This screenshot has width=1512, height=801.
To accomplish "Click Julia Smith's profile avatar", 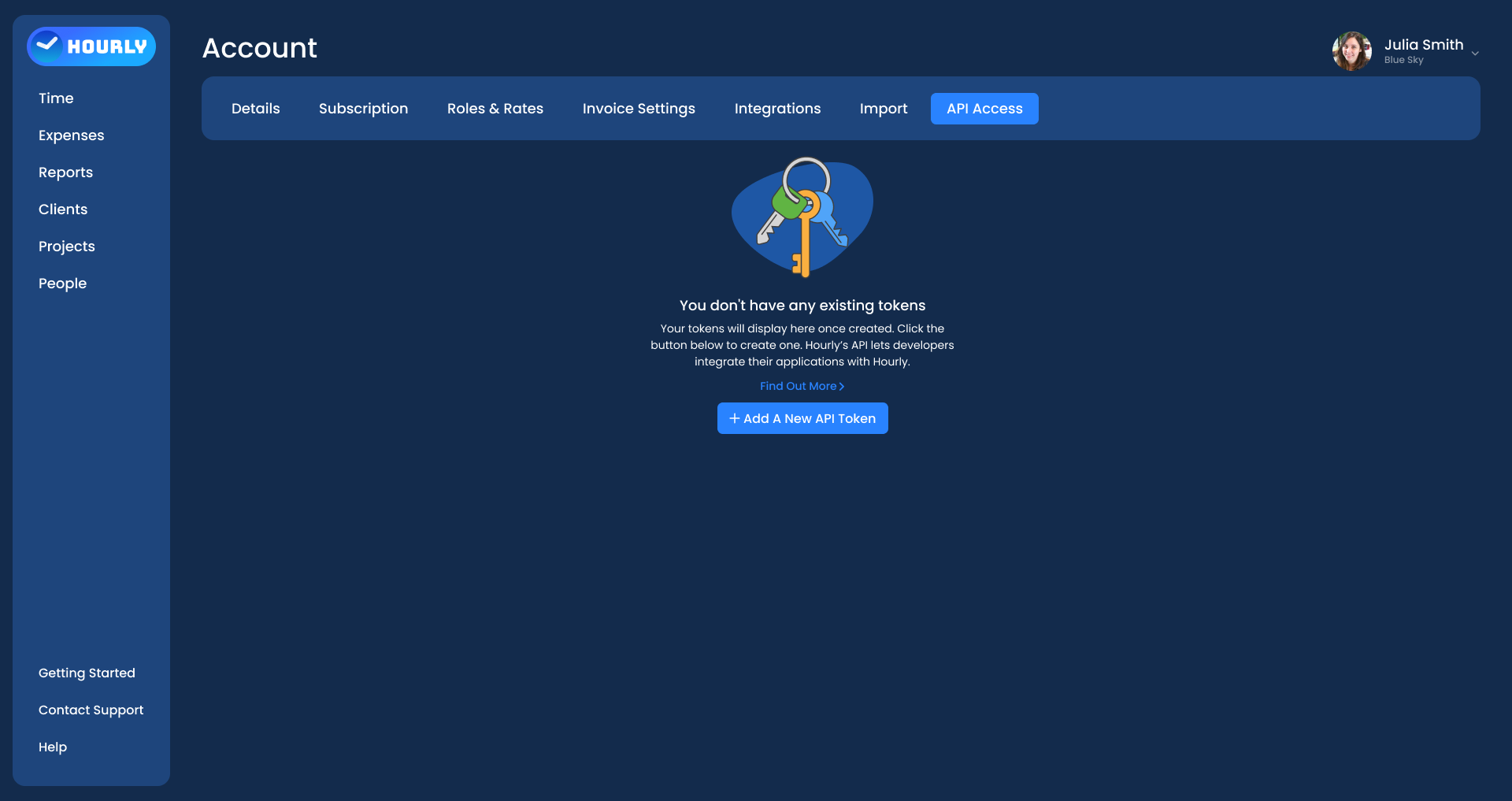I will pyautogui.click(x=1351, y=51).
